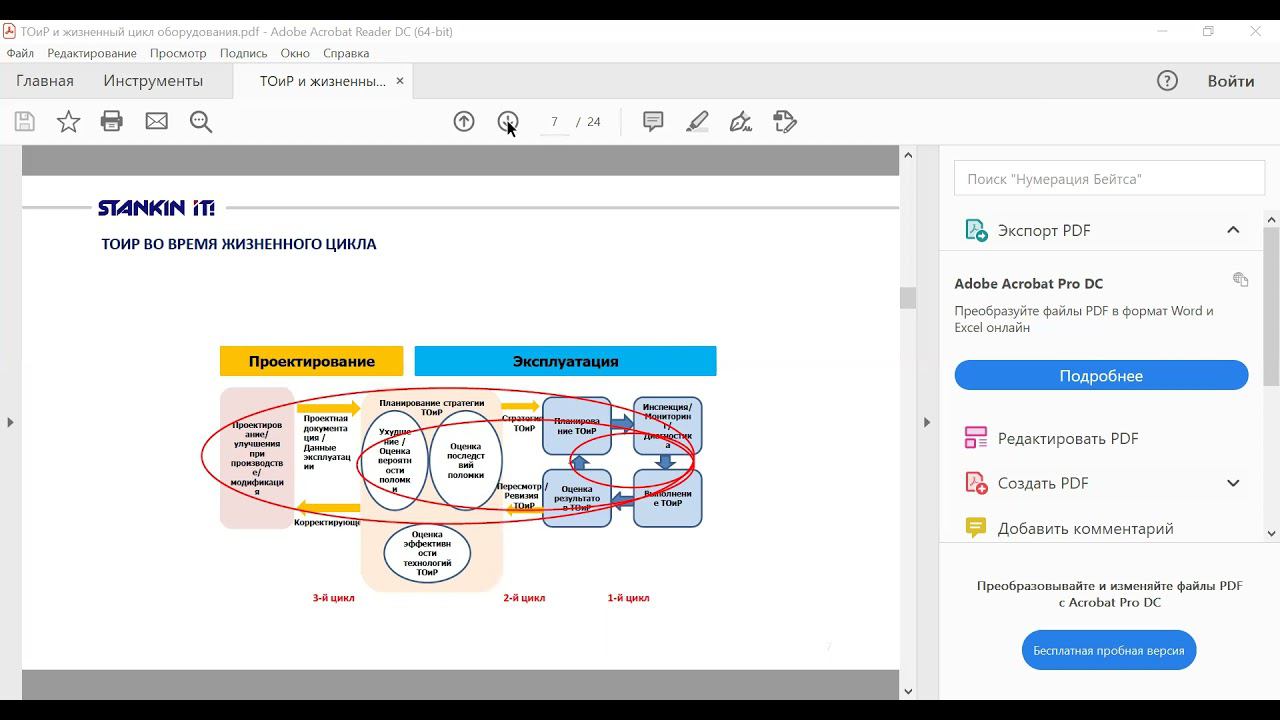The image size is (1280, 720).
Task: Close the ТОиР document tab
Action: pyautogui.click(x=400, y=81)
